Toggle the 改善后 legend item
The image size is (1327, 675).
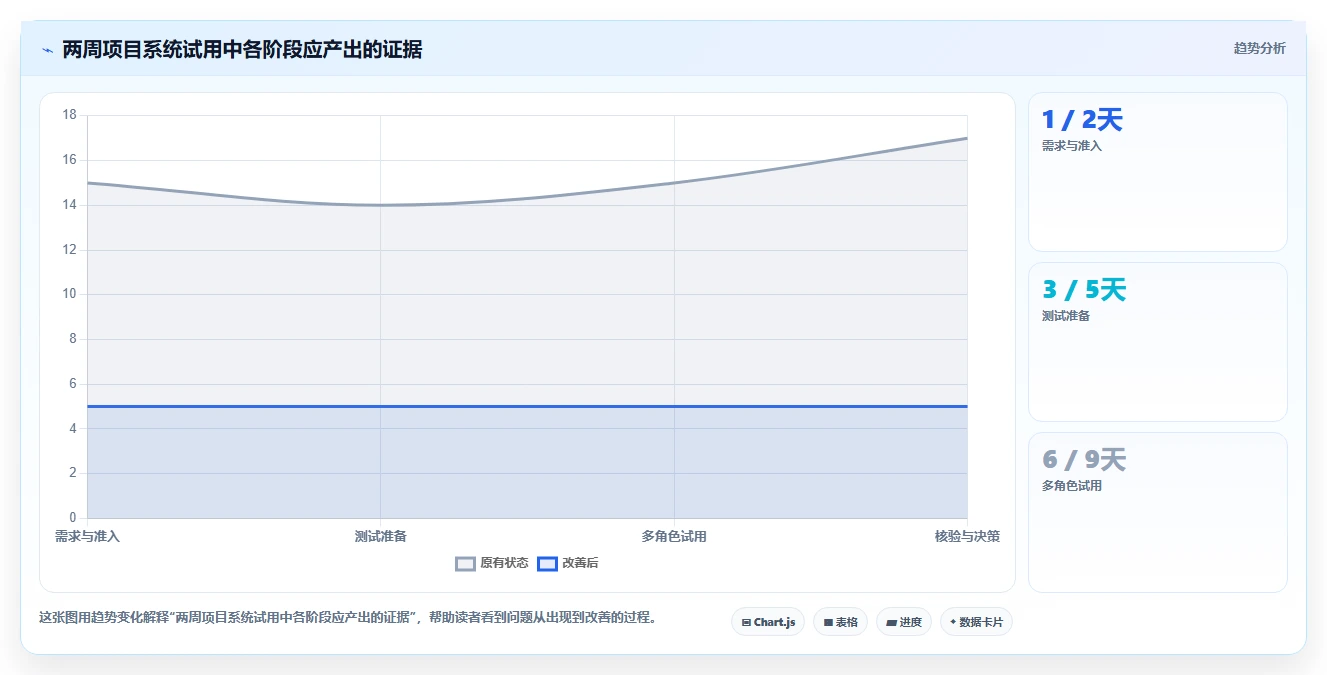coord(568,563)
